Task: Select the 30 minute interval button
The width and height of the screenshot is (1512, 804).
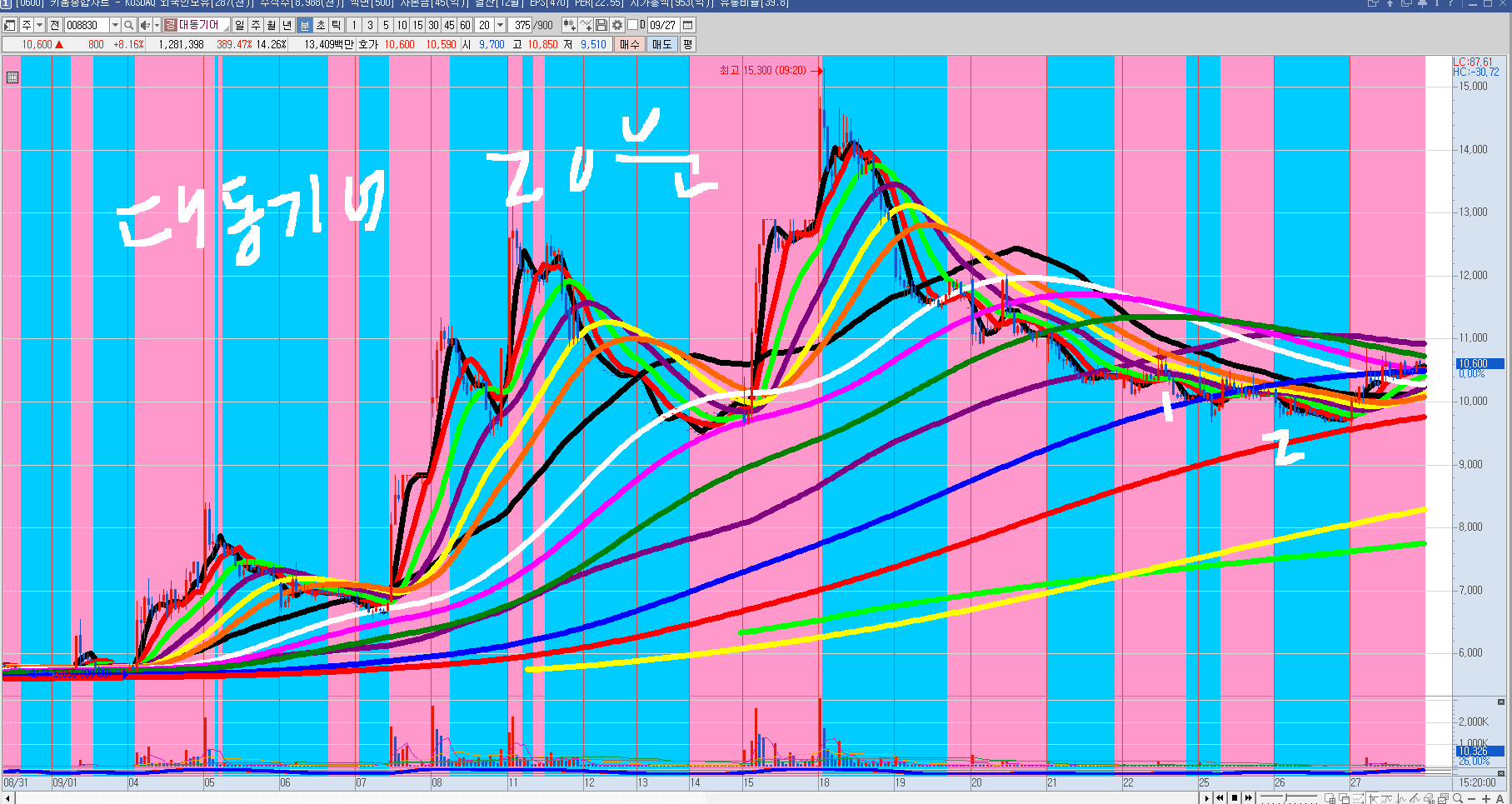Action: [x=433, y=25]
